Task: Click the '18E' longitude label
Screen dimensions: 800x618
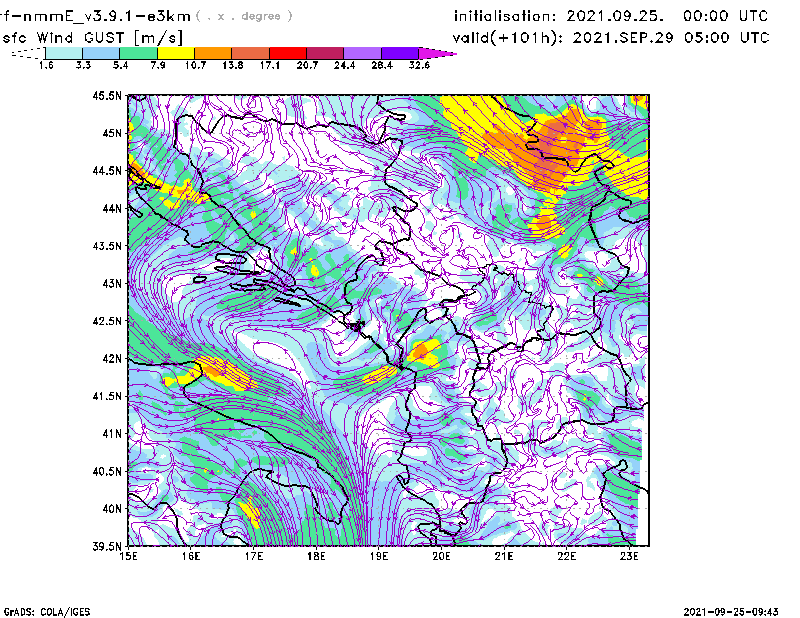Action: (316, 556)
